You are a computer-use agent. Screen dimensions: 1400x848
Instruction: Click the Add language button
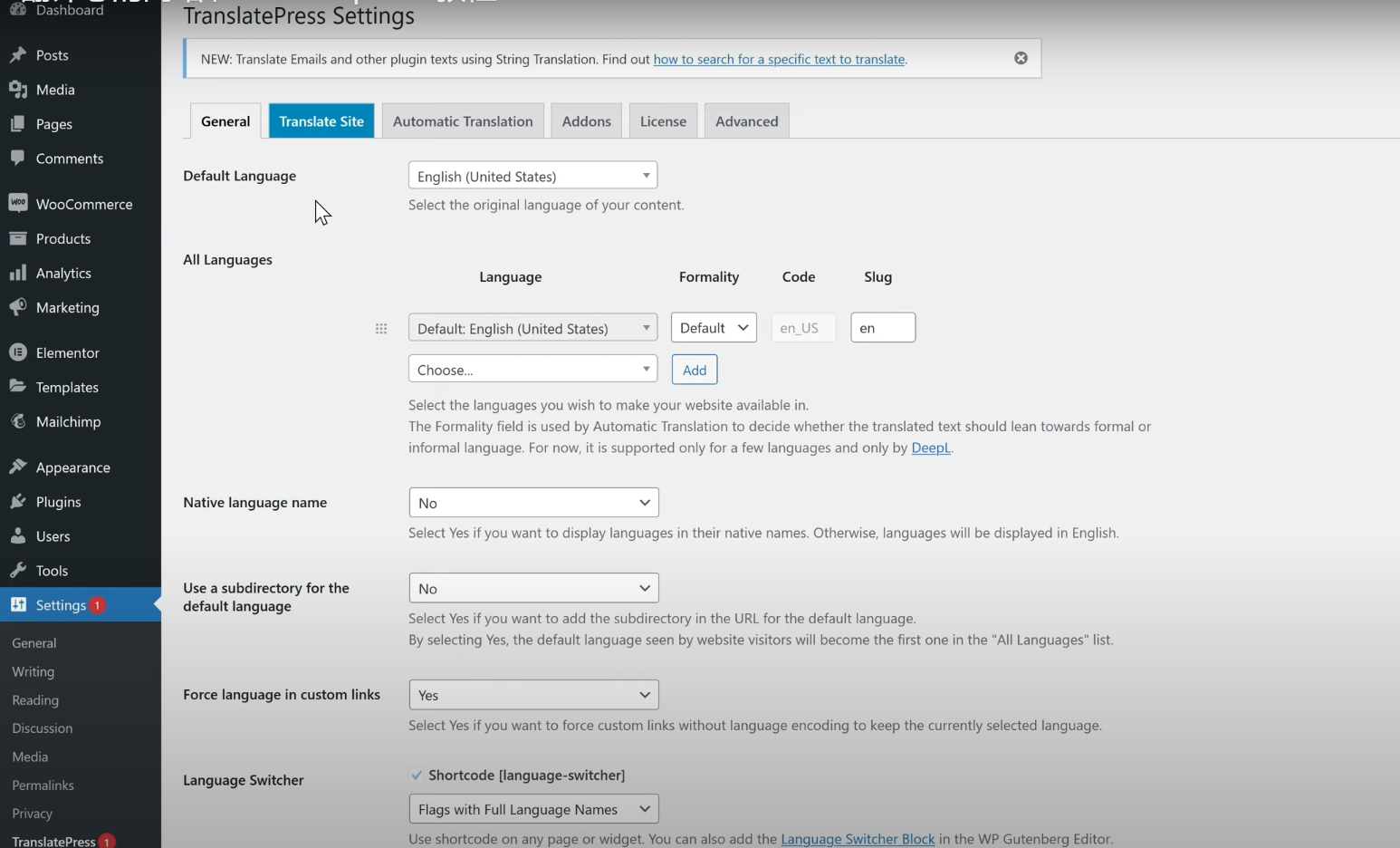695,370
